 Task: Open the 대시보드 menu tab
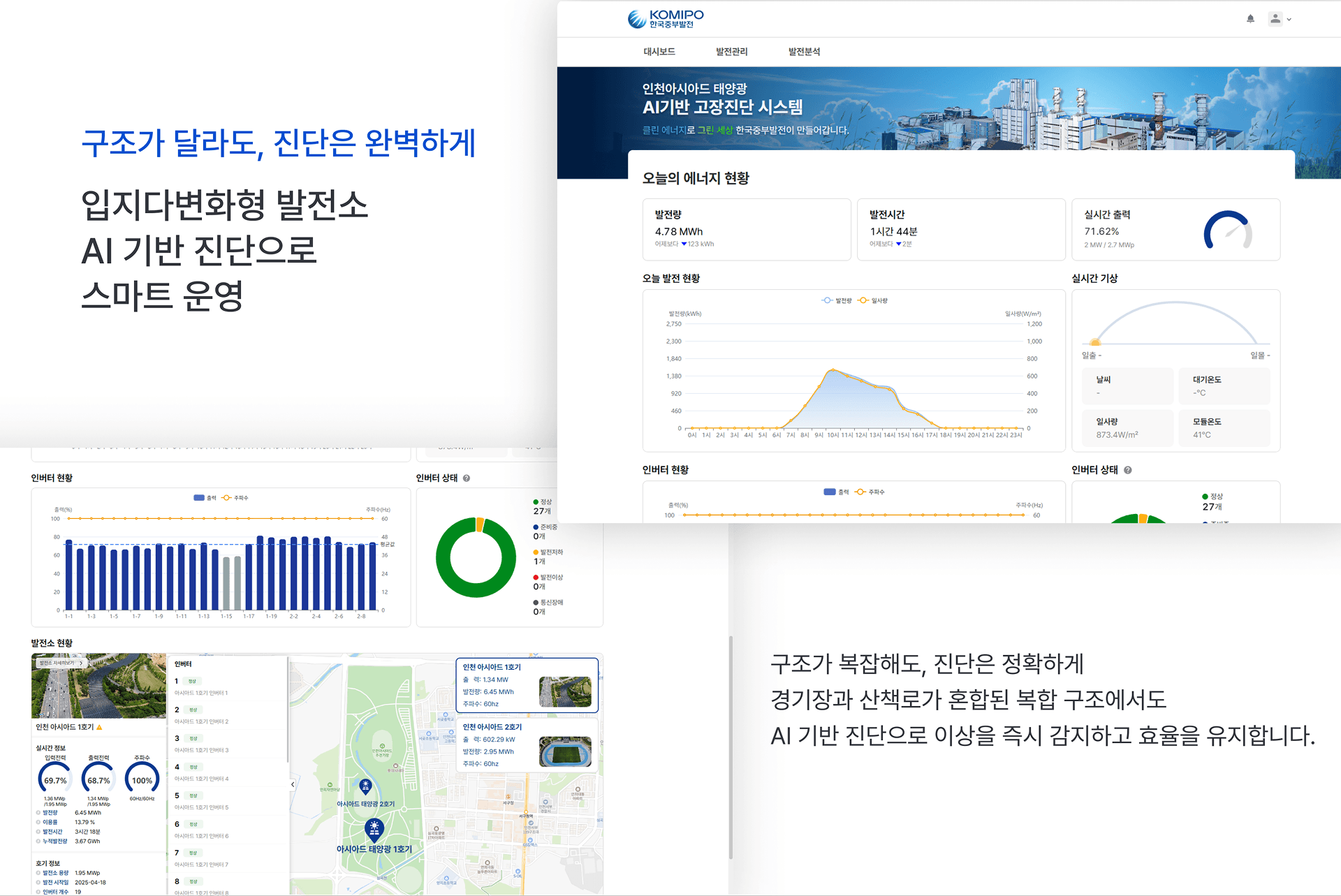coord(659,52)
